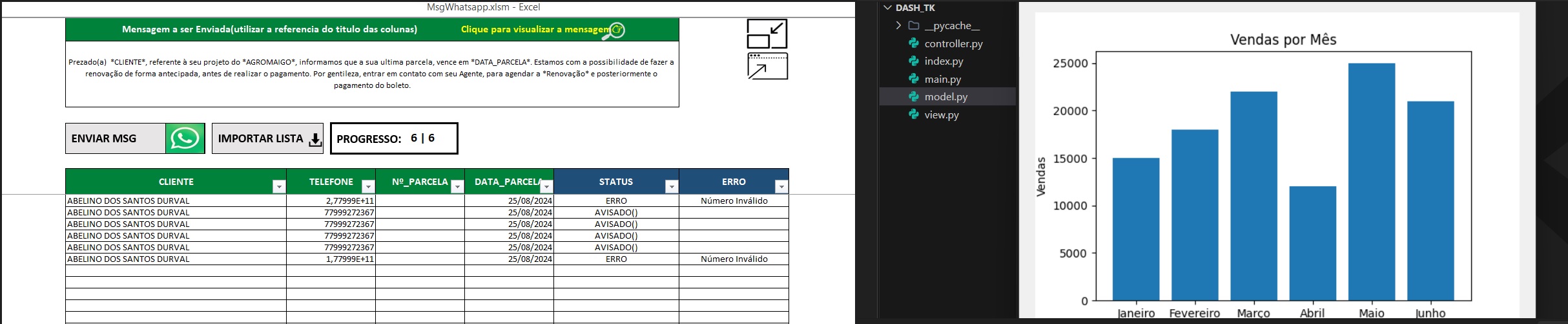Image resolution: width=1568 pixels, height=324 pixels.
Task: Open the STATUS column filter dropdown
Action: pyautogui.click(x=672, y=187)
